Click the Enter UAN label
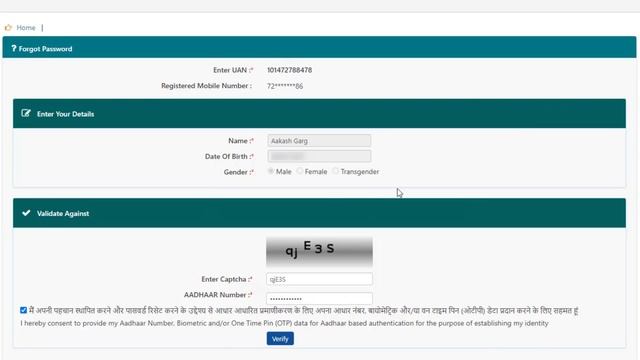Image resolution: width=640 pixels, height=360 pixels. point(233,70)
